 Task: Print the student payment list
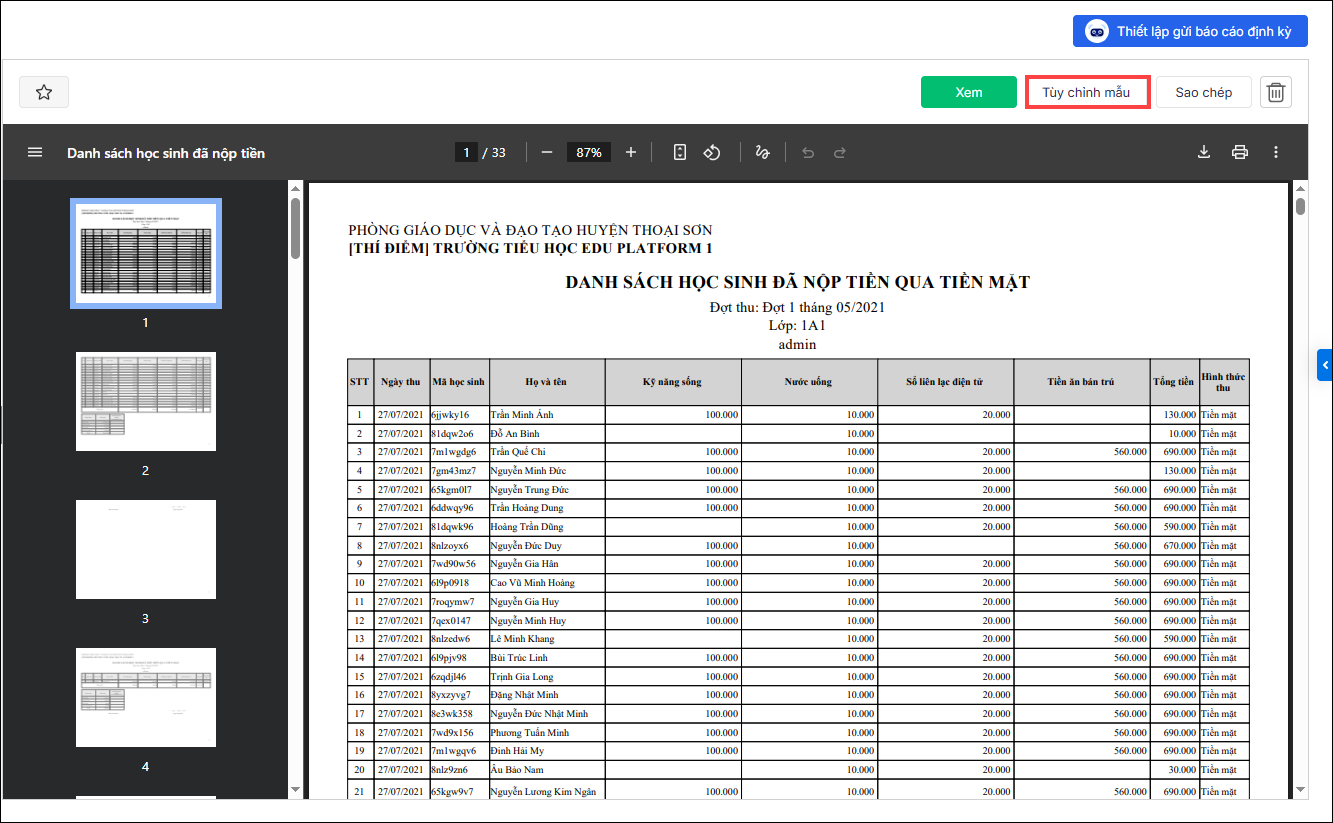click(x=1240, y=152)
